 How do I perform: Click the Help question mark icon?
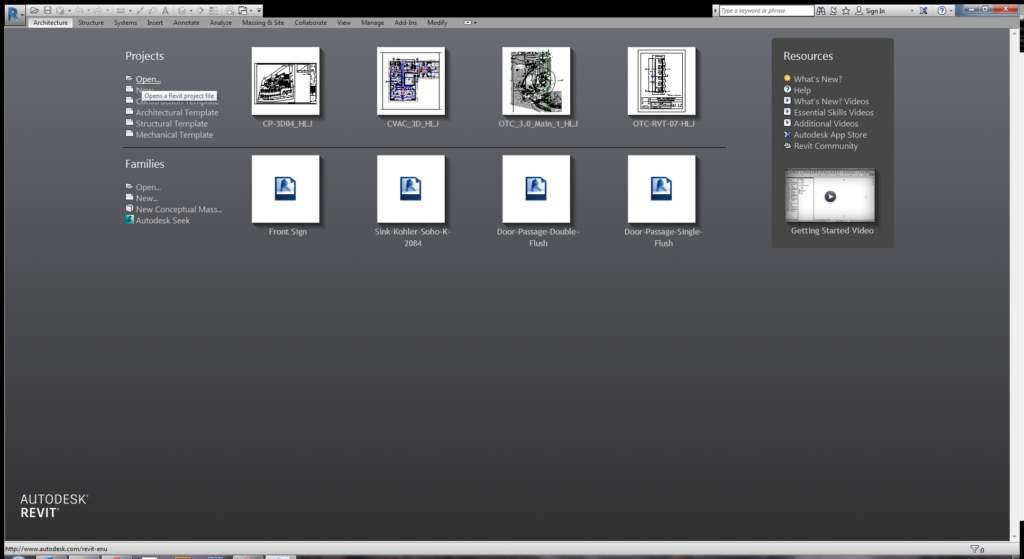tap(942, 10)
